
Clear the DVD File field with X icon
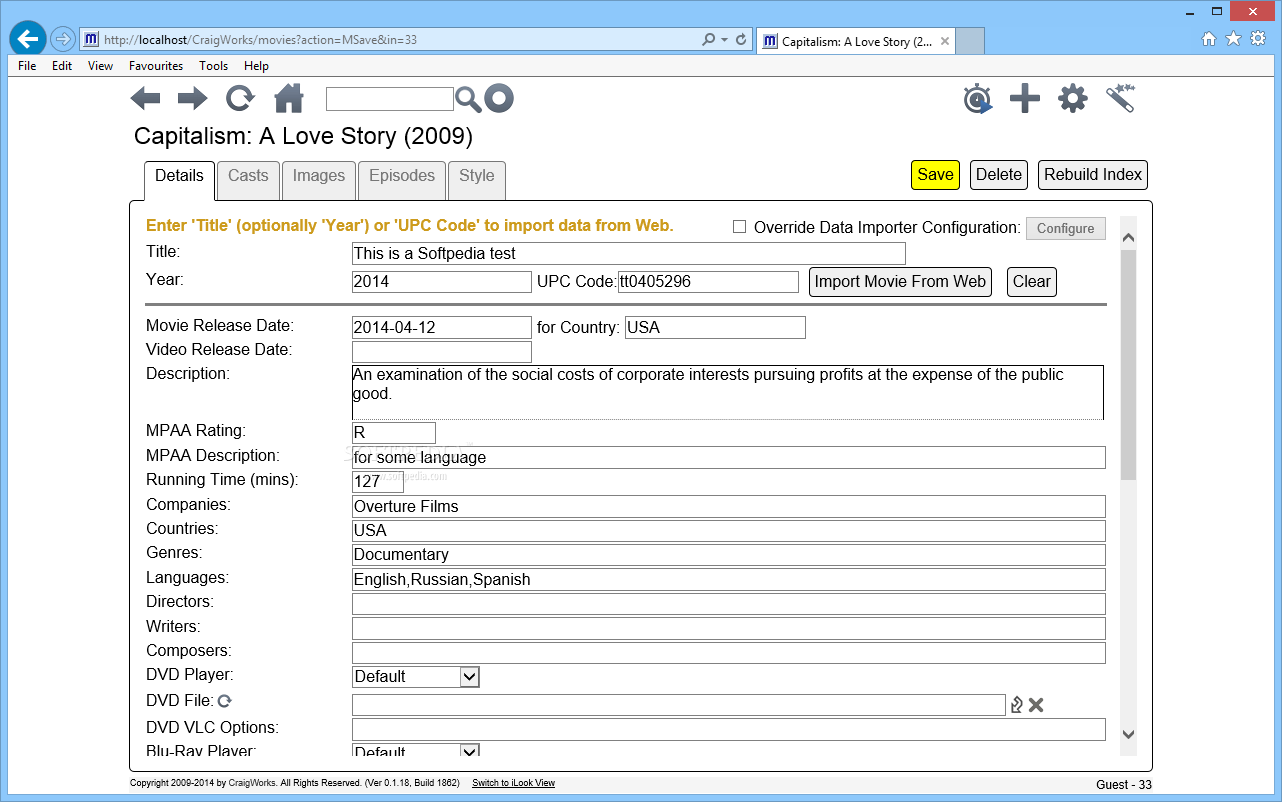pos(1036,705)
